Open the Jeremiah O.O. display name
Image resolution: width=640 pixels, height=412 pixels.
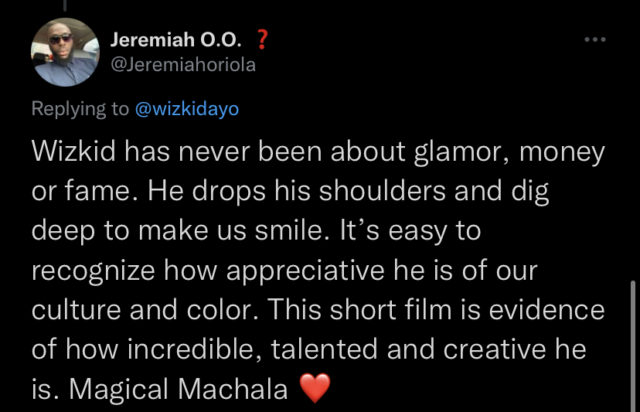point(176,40)
